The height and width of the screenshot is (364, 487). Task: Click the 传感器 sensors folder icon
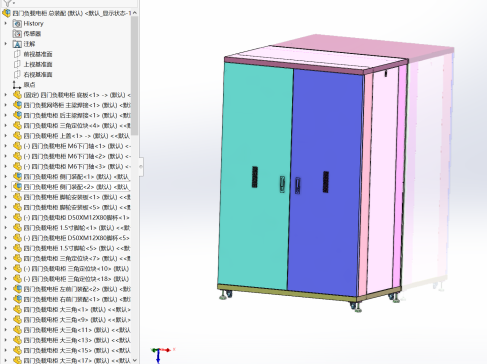17,34
